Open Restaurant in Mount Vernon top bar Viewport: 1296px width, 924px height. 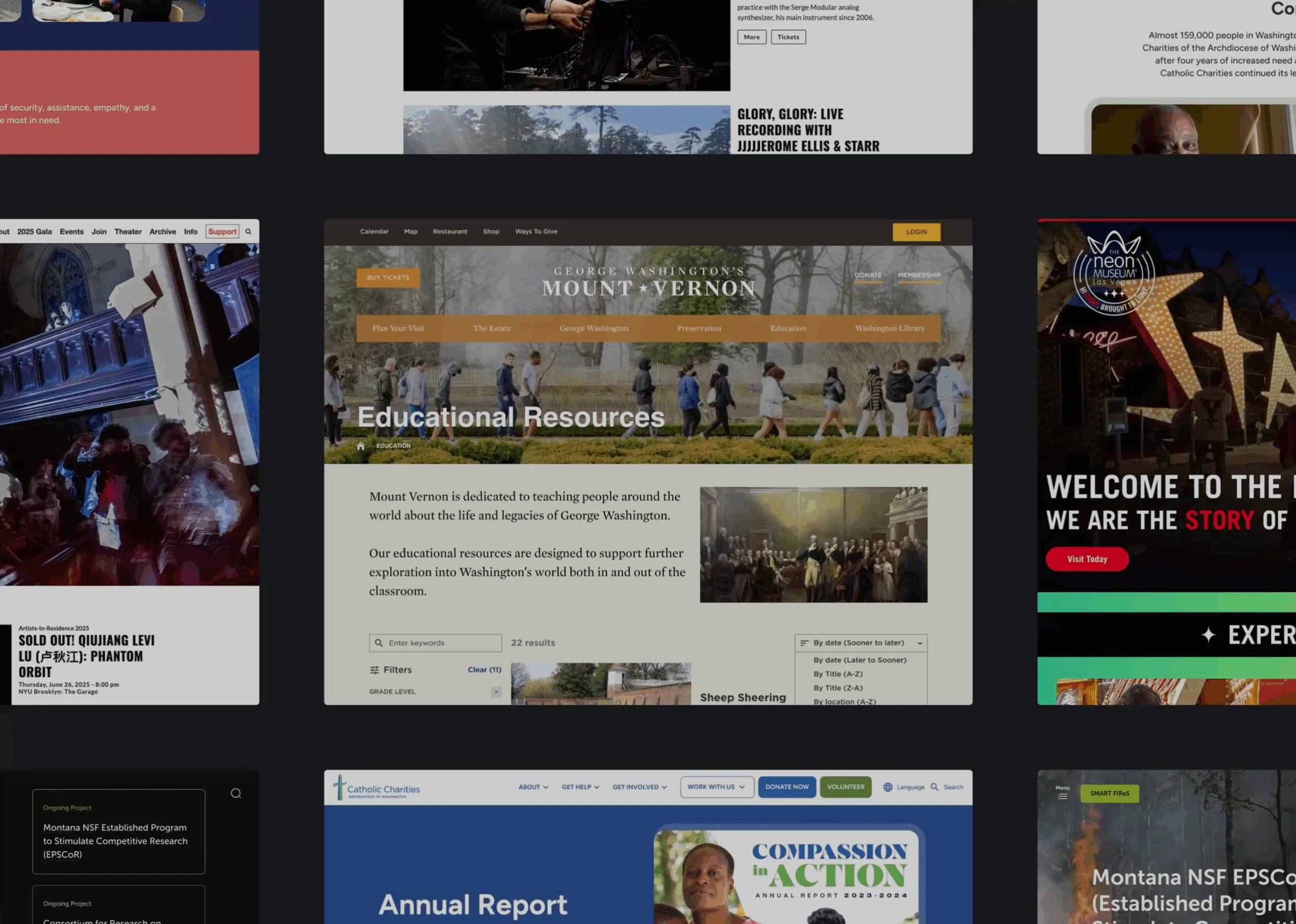tap(450, 231)
